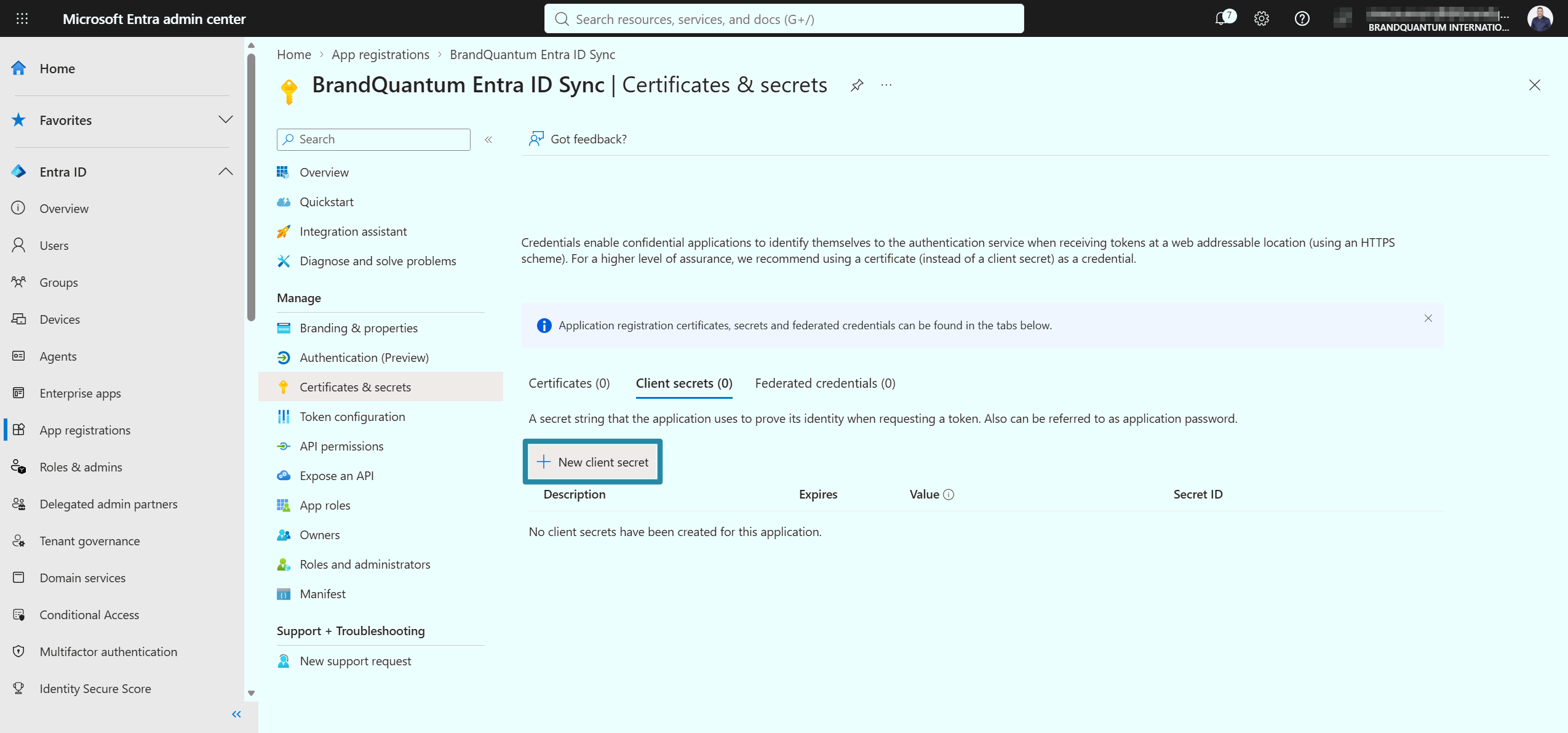
Task: Collapse the left navigation sidebar
Action: coord(236,714)
